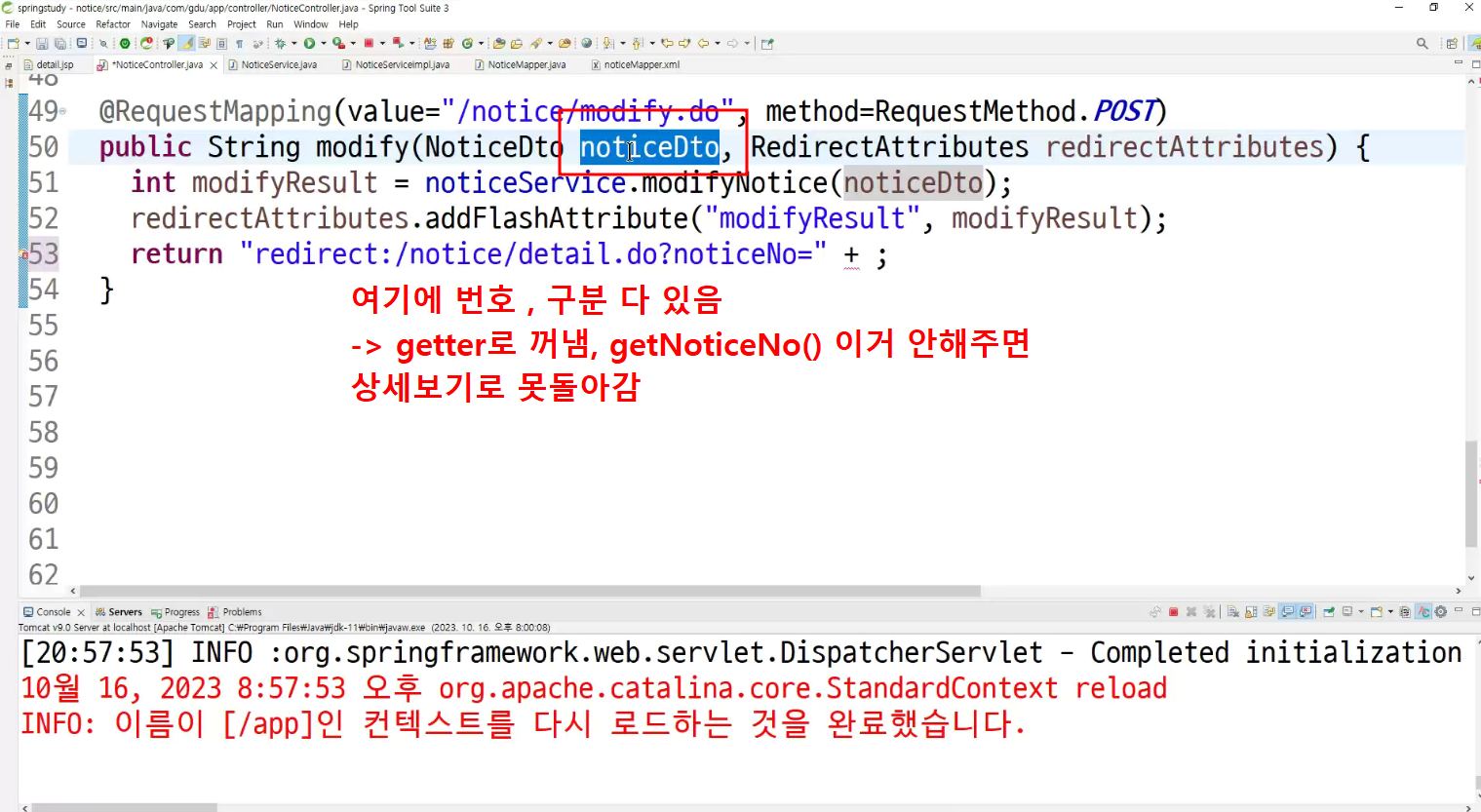The image size is (1481, 812).
Task: Open the New file dropdown arrow
Action: click(26, 44)
